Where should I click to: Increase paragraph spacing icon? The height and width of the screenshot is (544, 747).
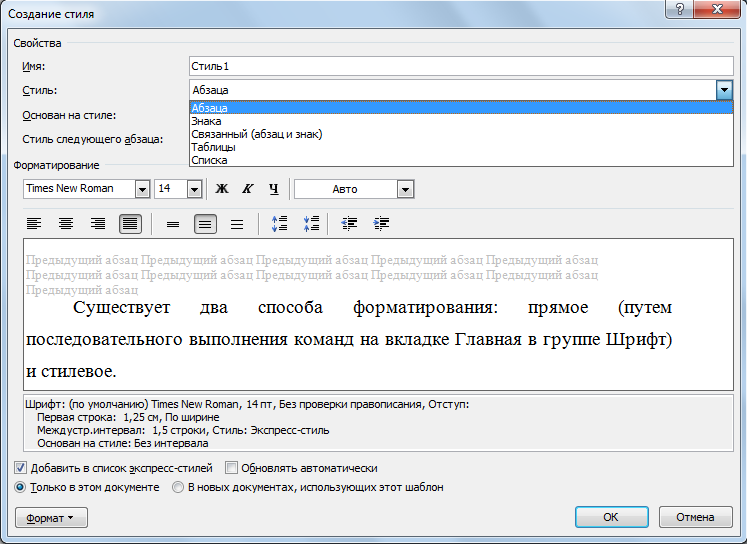pos(280,223)
